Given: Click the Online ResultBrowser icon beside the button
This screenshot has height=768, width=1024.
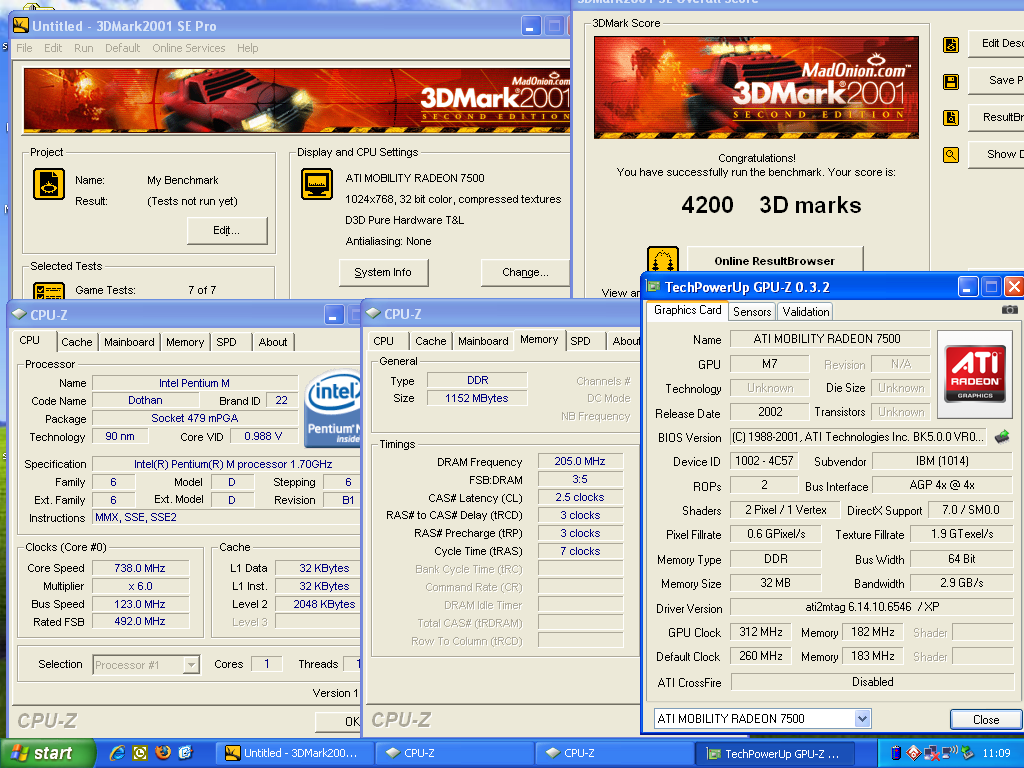Looking at the screenshot, I should (662, 259).
